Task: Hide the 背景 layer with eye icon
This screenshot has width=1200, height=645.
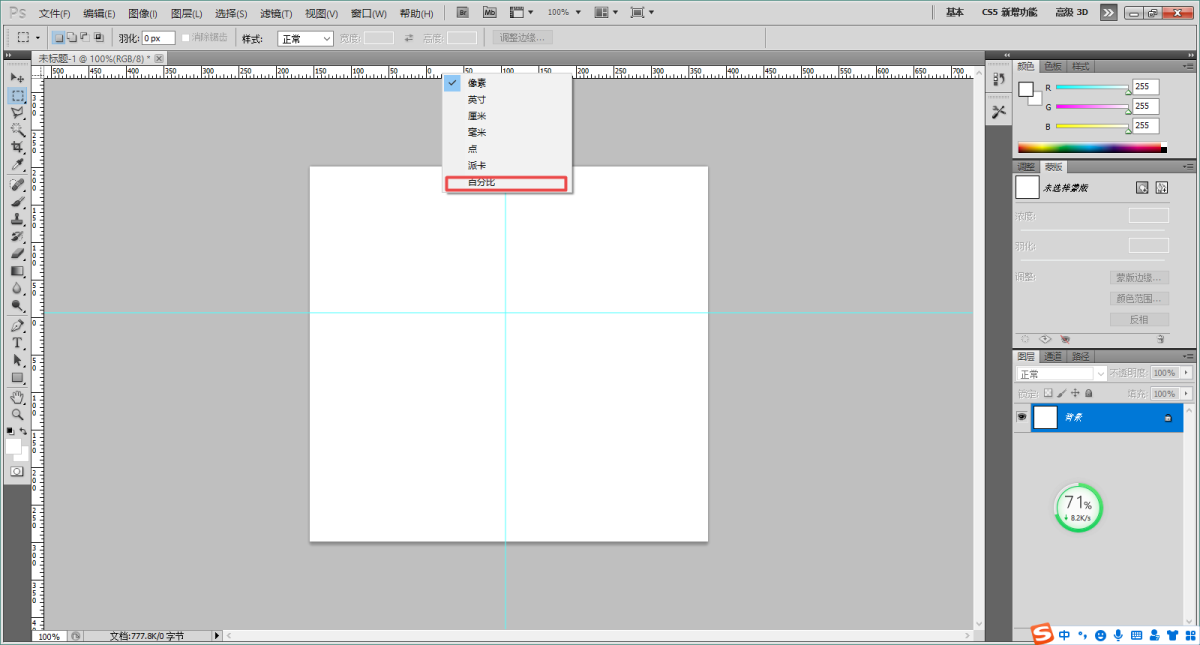Action: coord(1022,417)
